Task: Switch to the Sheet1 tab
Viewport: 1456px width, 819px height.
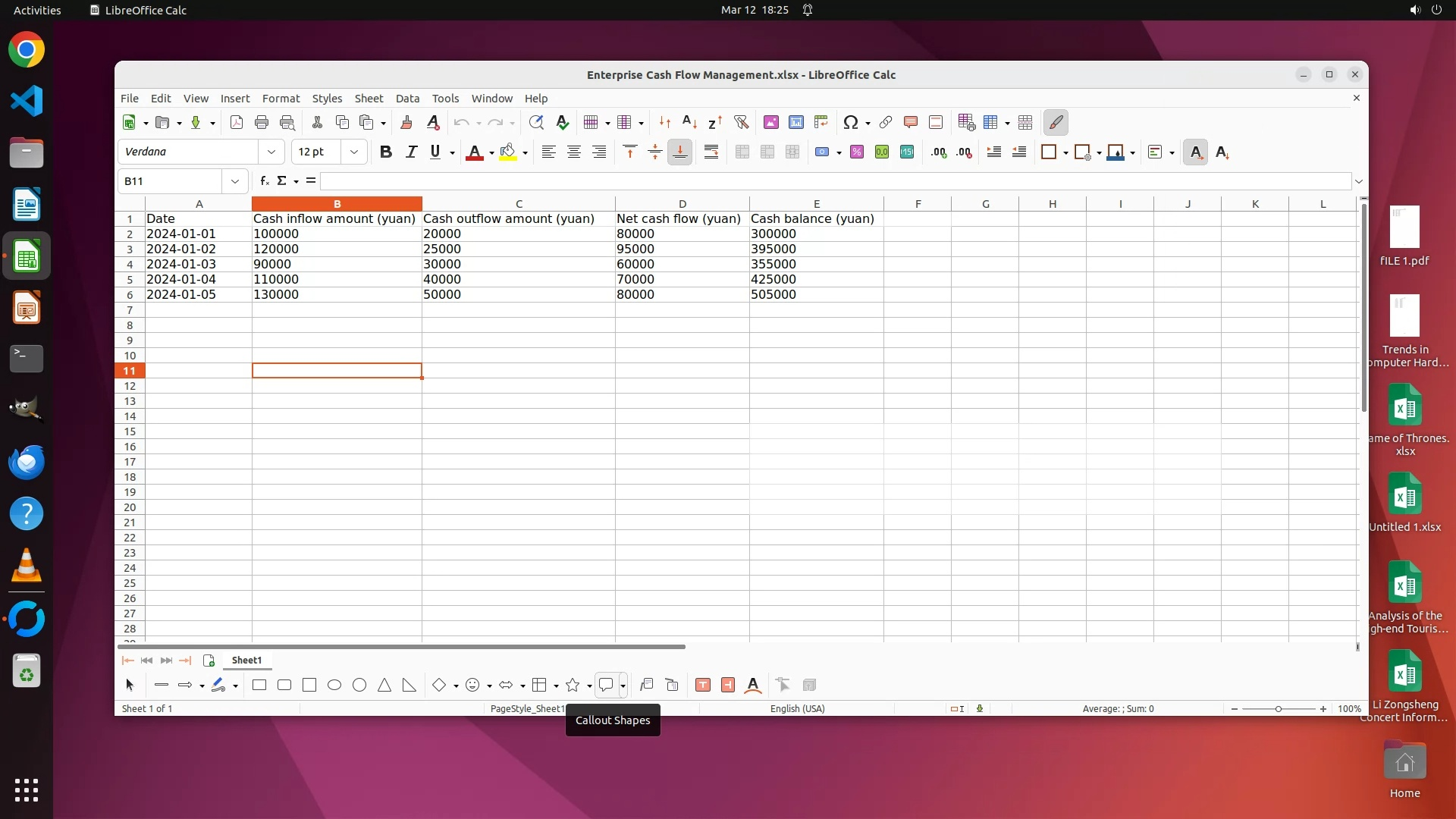Action: [246, 661]
